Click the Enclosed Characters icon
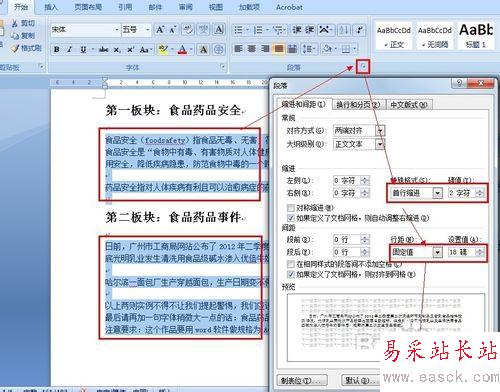This screenshot has width=500, height=392. tap(219, 49)
